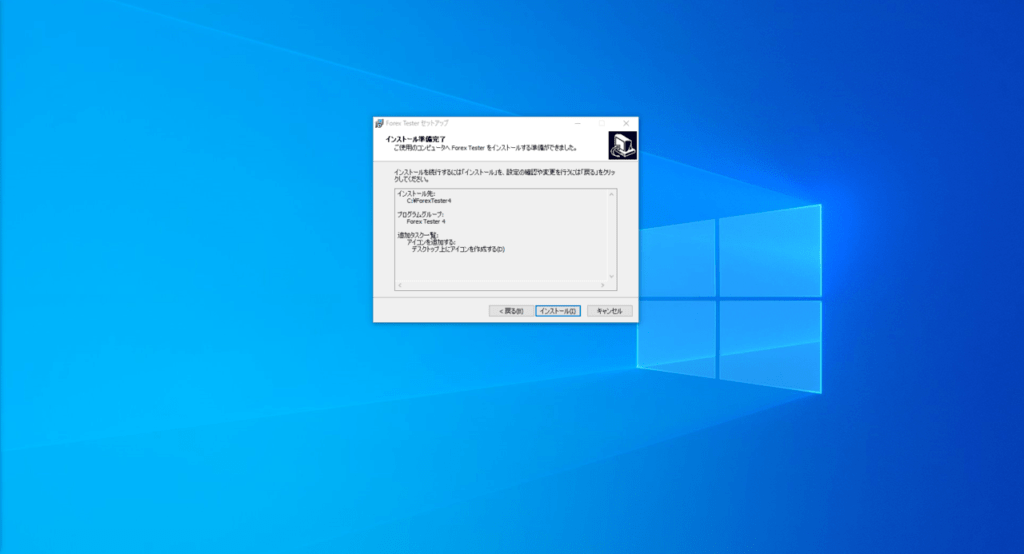Go back with the 戻る button
Screen dimensions: 1024x554
click(511, 311)
